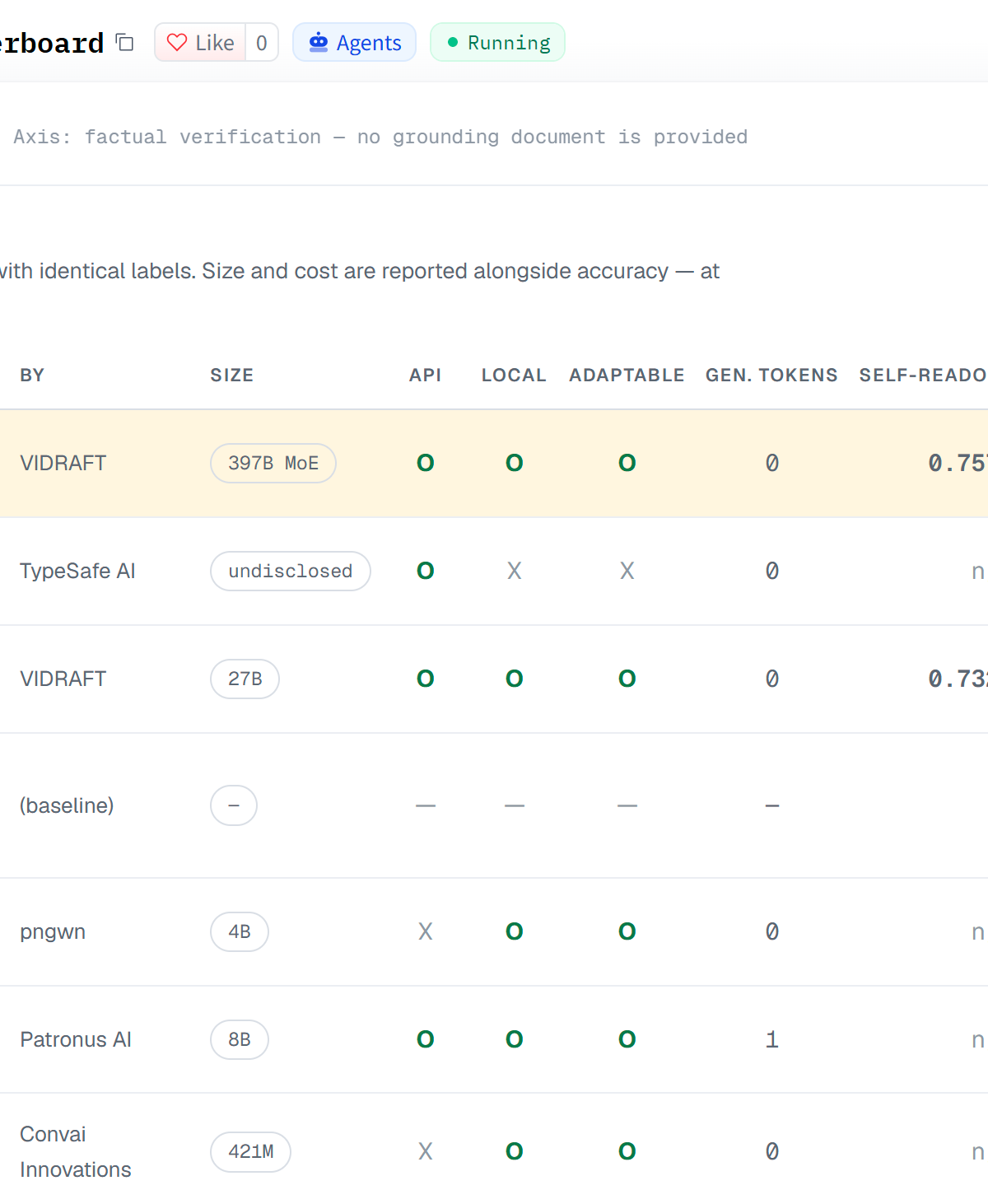
Task: Click the ADAPTABLE O mark in pngwn row
Action: 627,931
